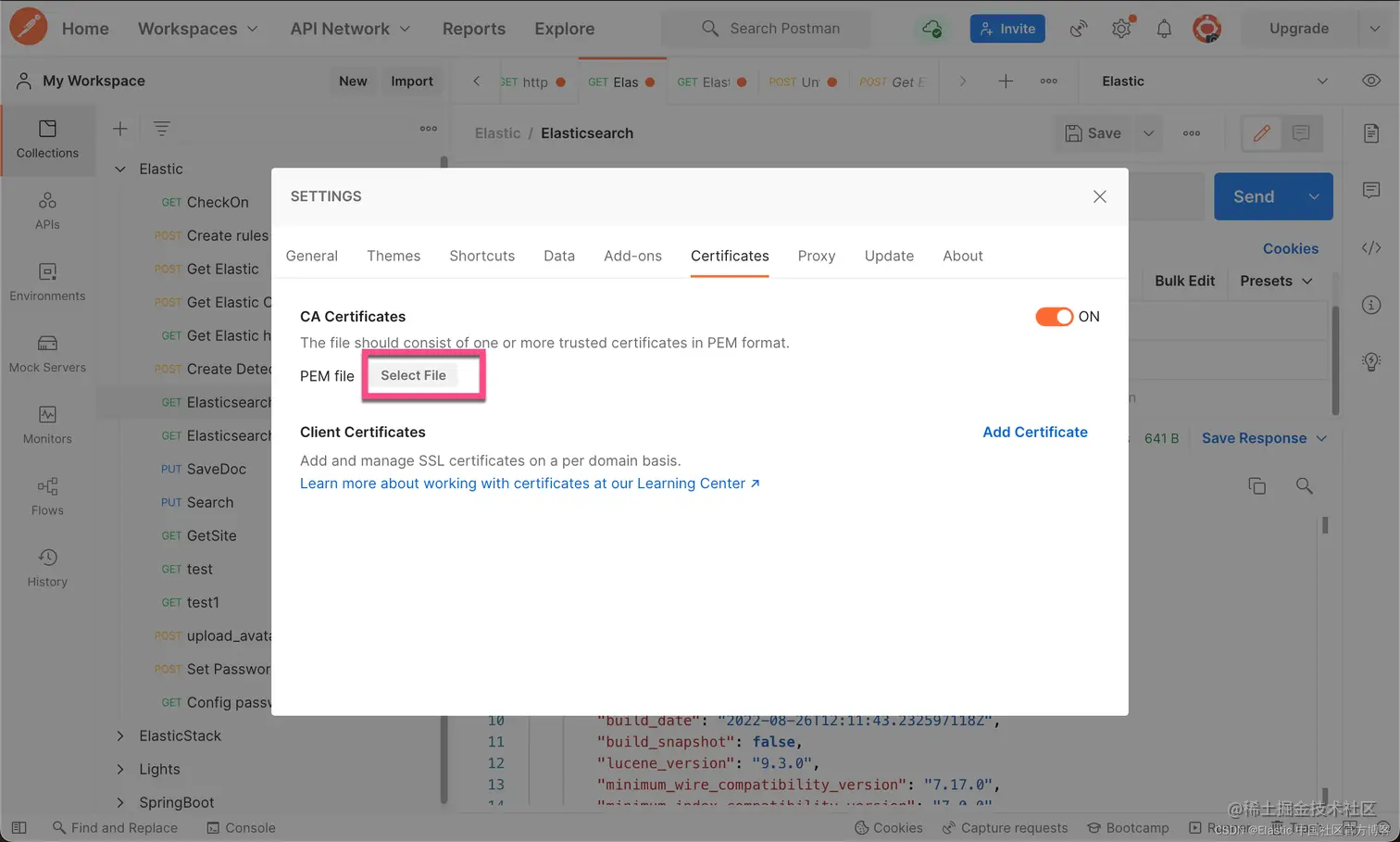Open the Monitors sidebar panel
The height and width of the screenshot is (842, 1400).
(47, 425)
